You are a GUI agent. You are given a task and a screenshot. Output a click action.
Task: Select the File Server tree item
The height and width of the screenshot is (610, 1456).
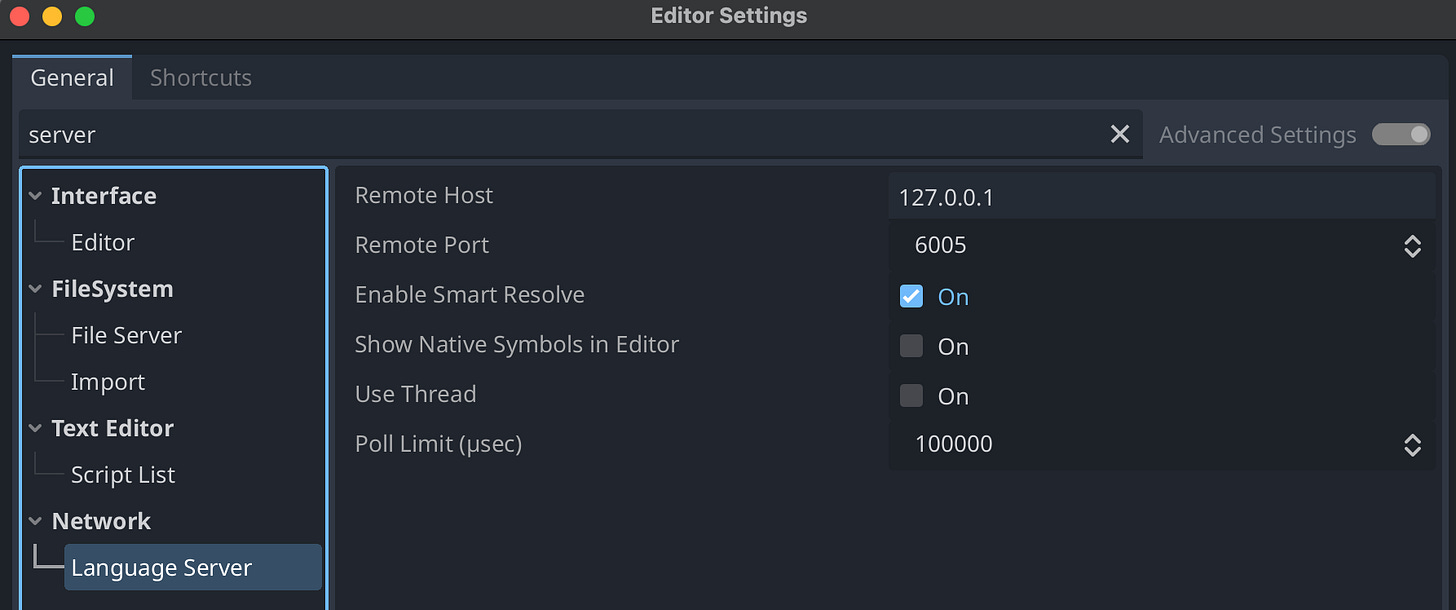[127, 335]
